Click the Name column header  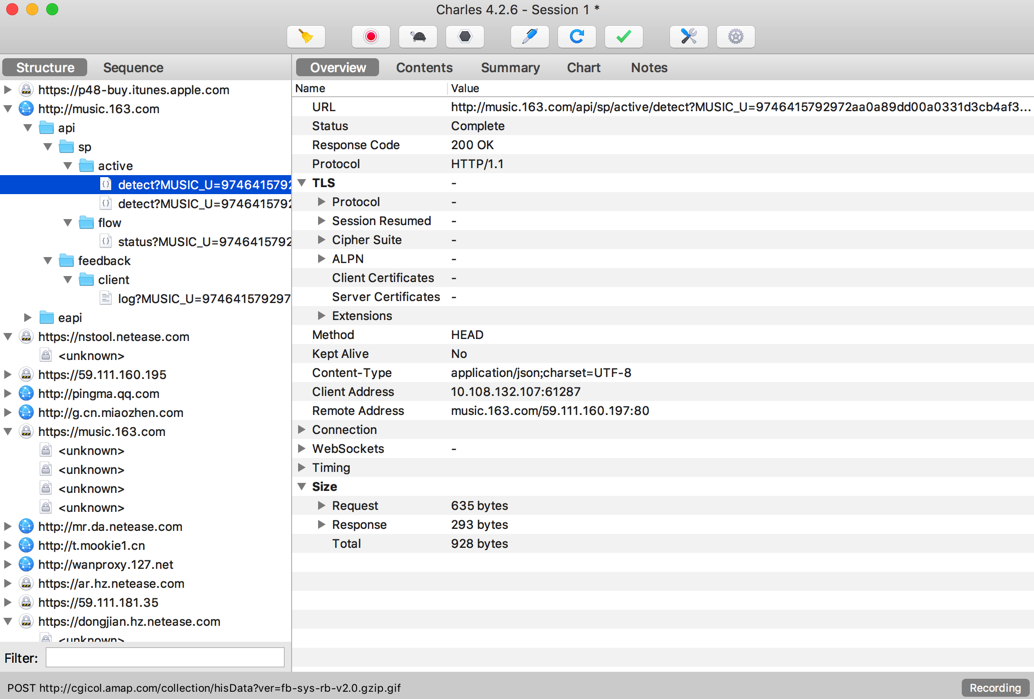[369, 88]
